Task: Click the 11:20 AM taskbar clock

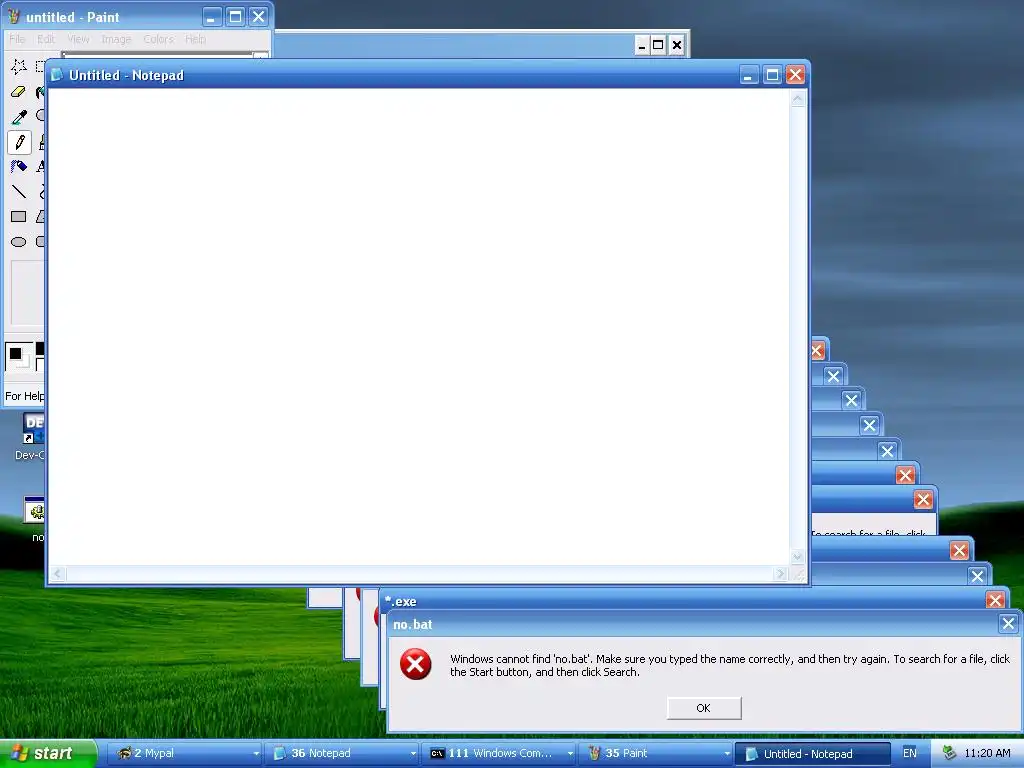Action: coord(987,753)
